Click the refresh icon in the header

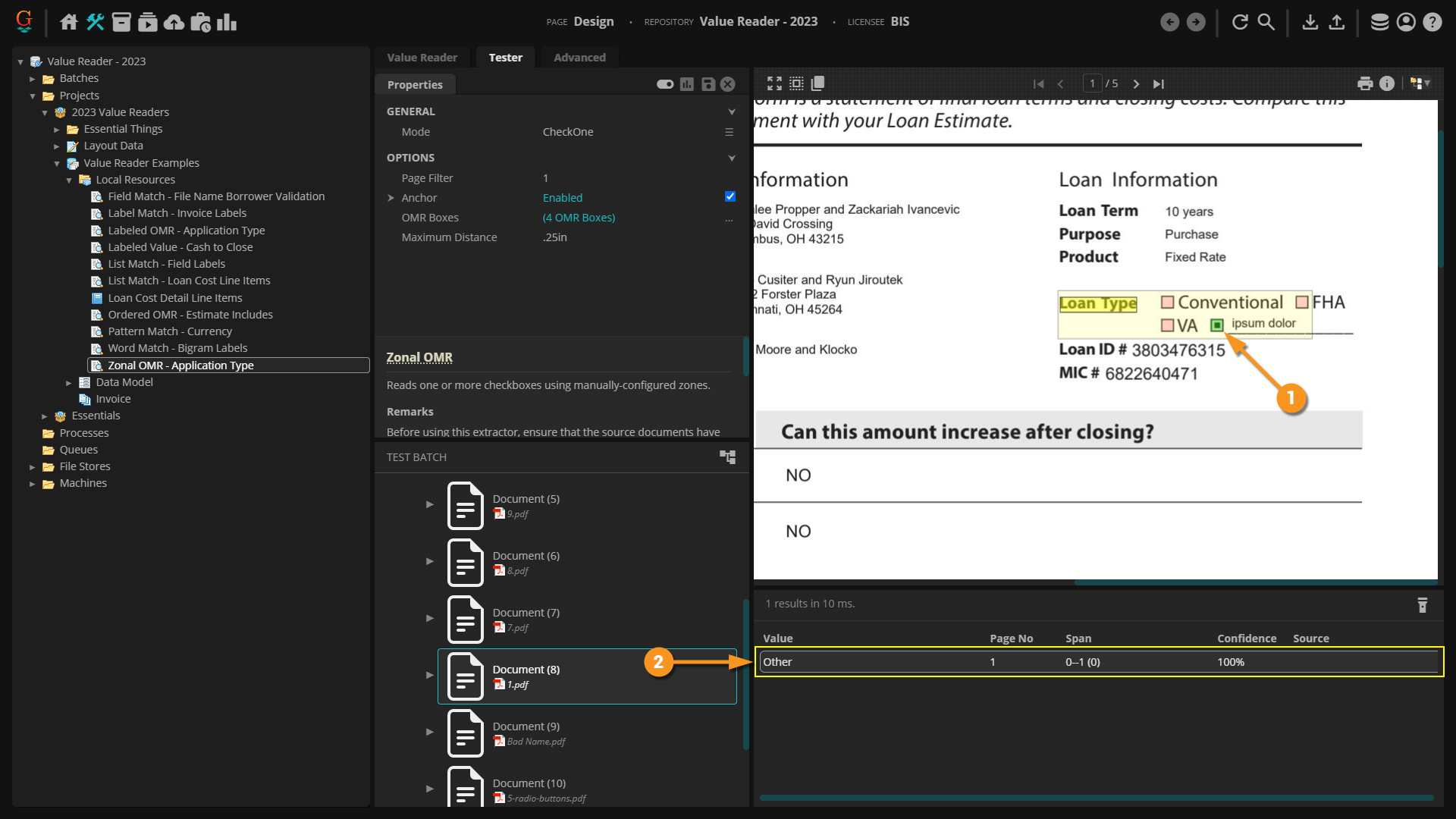(x=1240, y=22)
